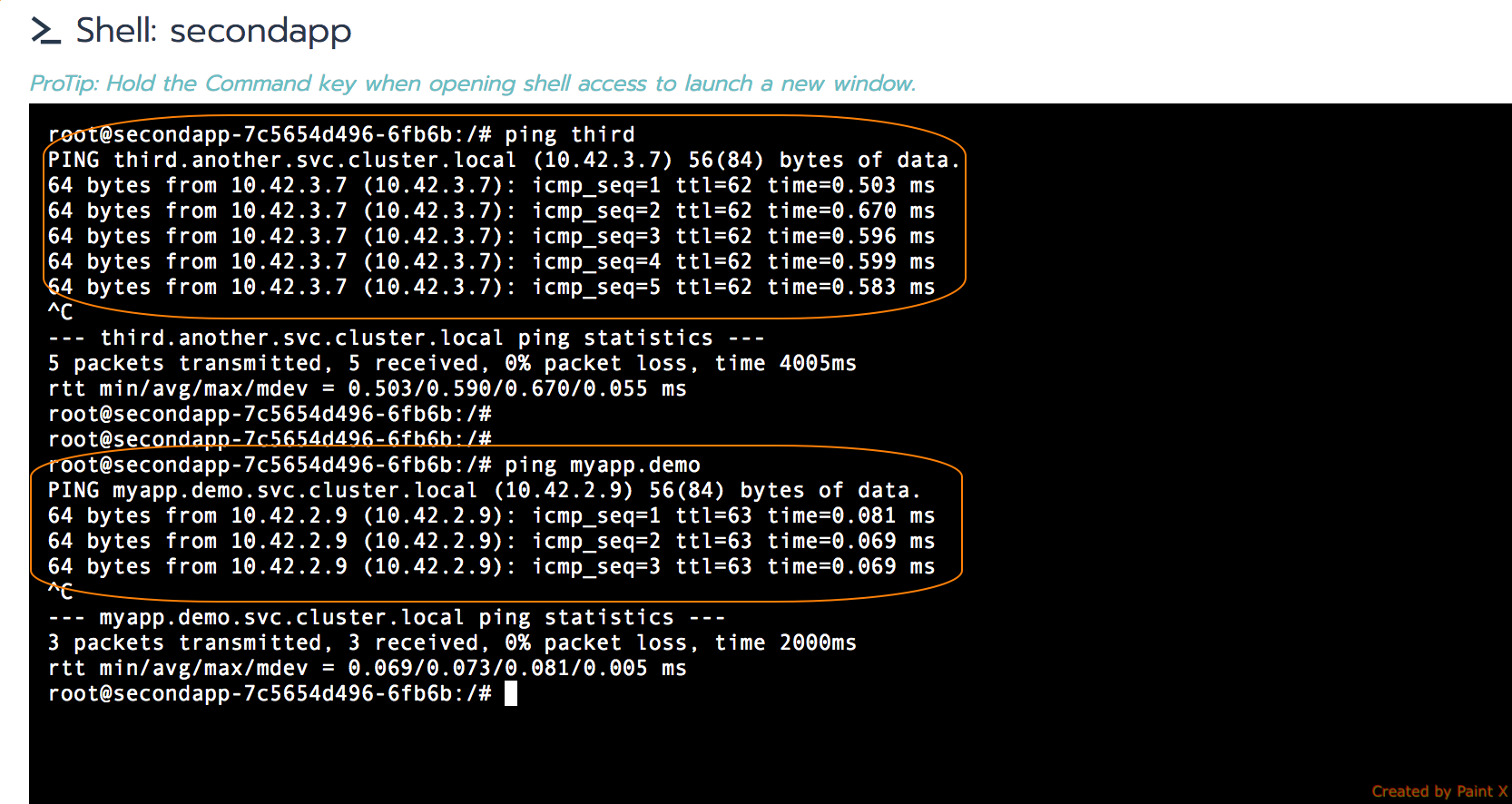Click rtt line showing 0.503/0.590/0.670/0.055 ms
1512x804 pixels.
[x=368, y=388]
